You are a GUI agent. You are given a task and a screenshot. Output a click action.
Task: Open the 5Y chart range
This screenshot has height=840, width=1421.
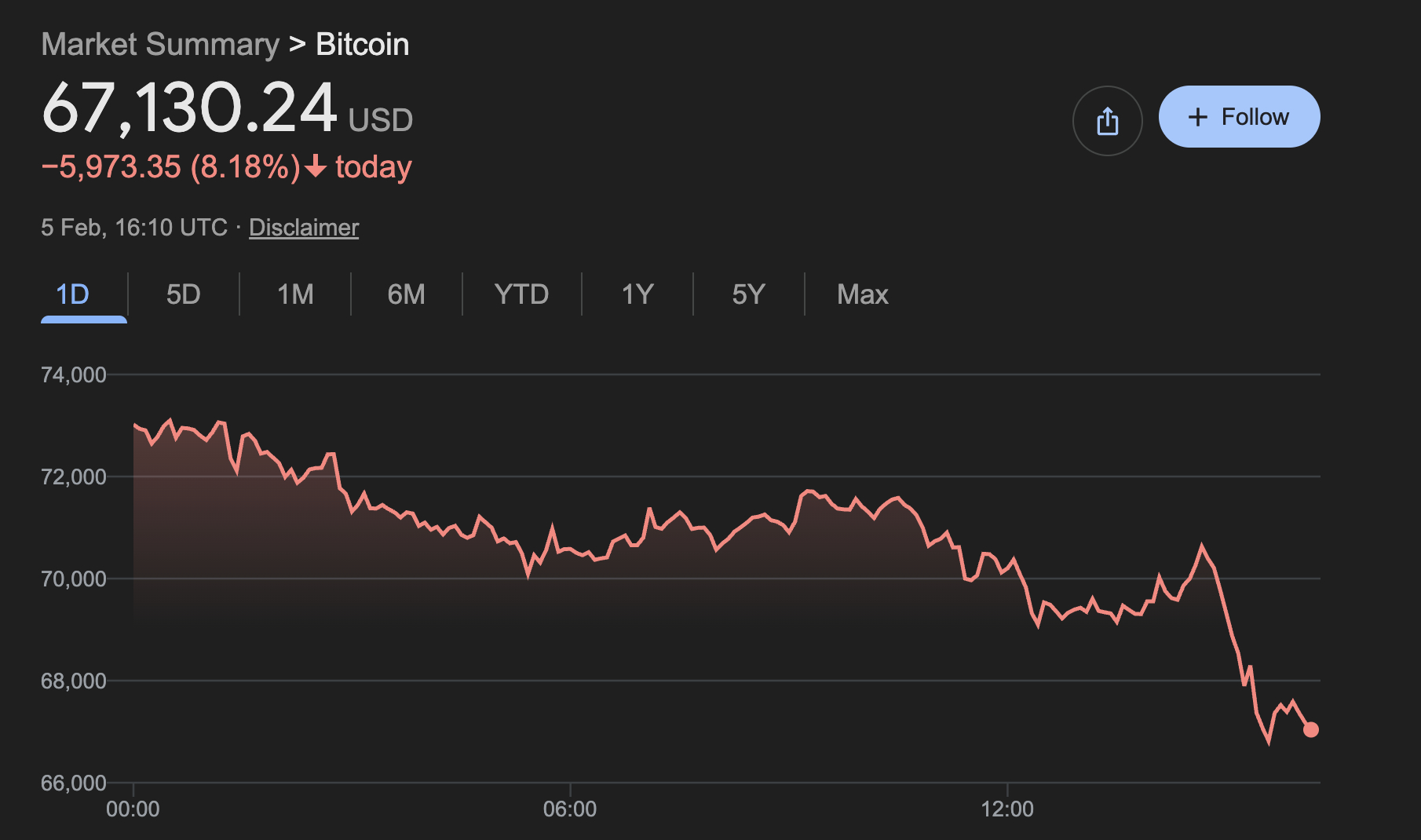[x=748, y=294]
